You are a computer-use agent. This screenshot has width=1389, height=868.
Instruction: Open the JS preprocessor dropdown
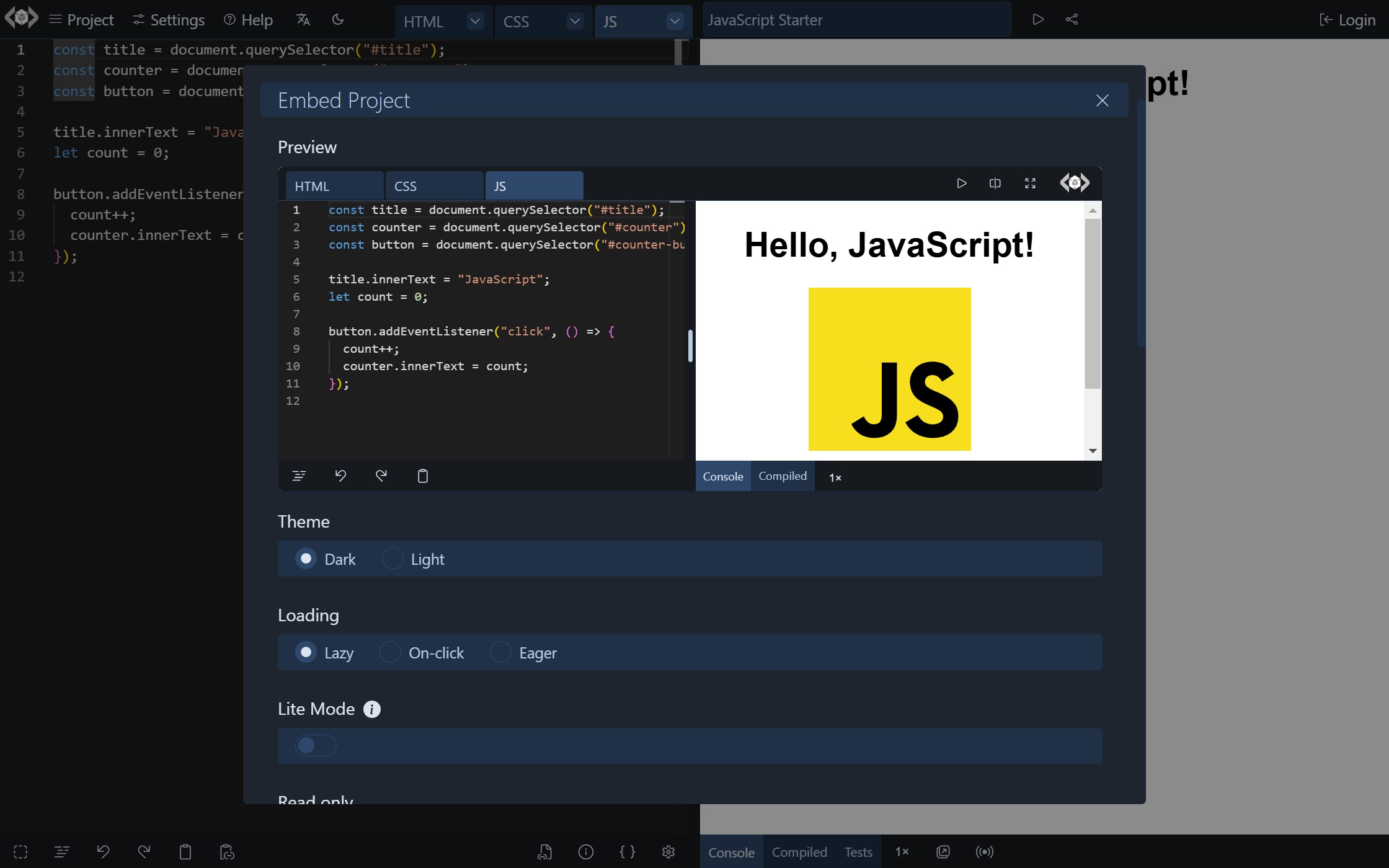(x=675, y=20)
